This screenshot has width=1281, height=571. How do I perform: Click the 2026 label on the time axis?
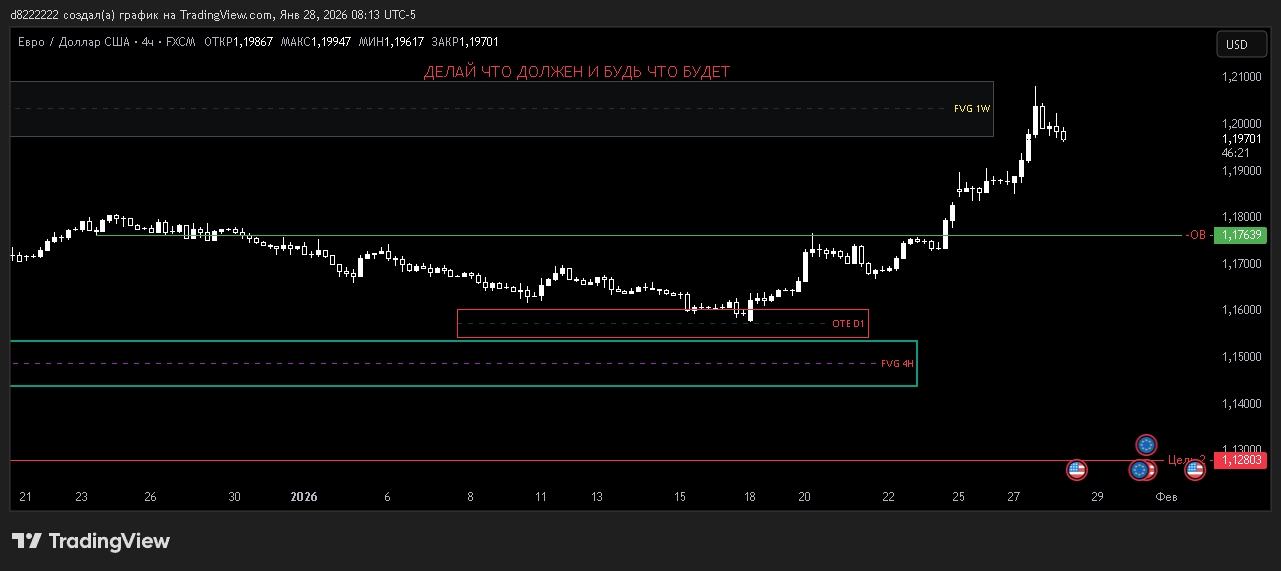click(303, 497)
